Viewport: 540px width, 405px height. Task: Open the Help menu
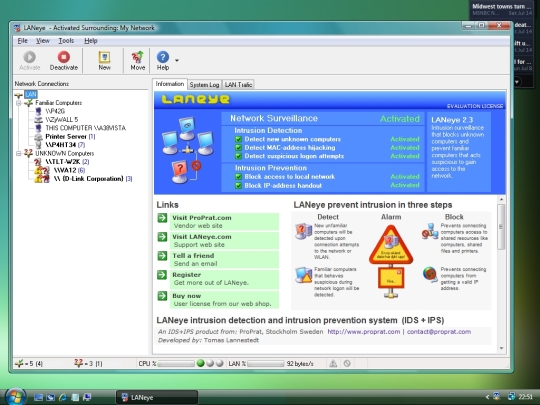(x=91, y=41)
